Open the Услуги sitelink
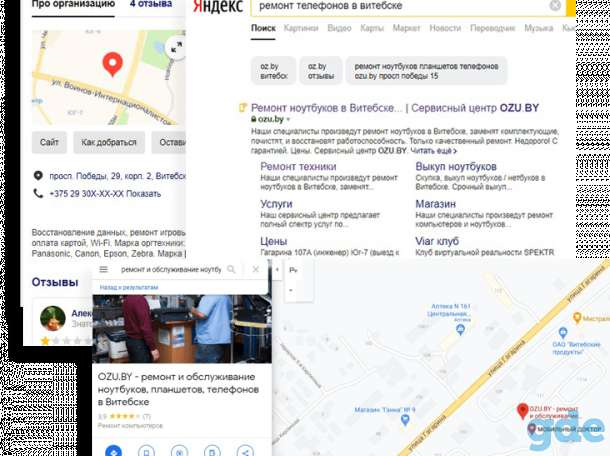This screenshot has height=456, width=610. coord(276,204)
